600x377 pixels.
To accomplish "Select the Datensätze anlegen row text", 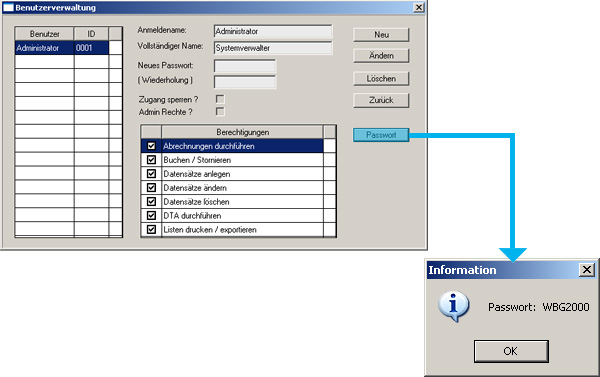I will pos(197,174).
